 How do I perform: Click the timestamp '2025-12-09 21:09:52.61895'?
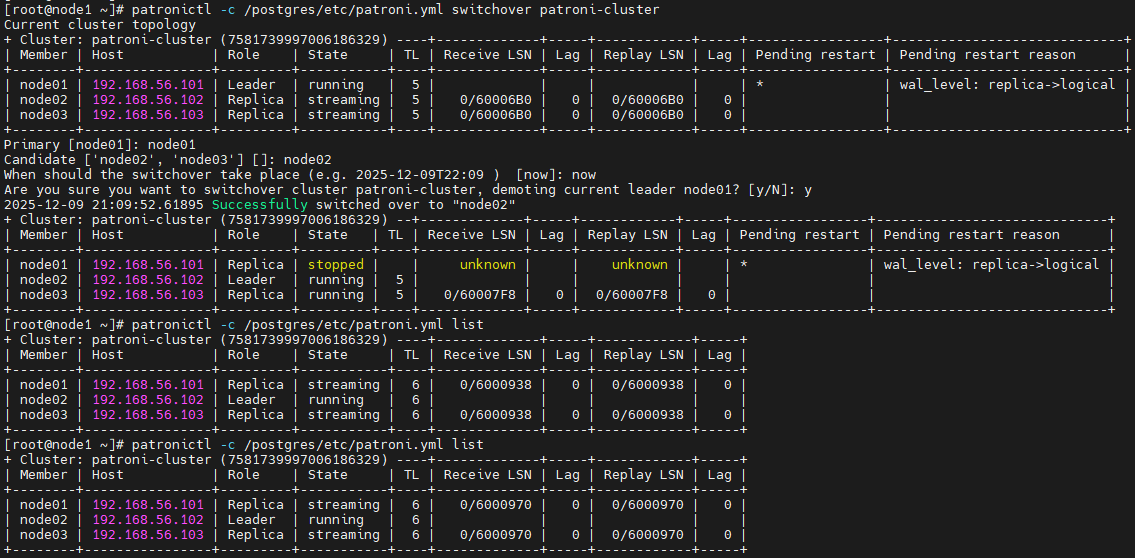coord(104,205)
